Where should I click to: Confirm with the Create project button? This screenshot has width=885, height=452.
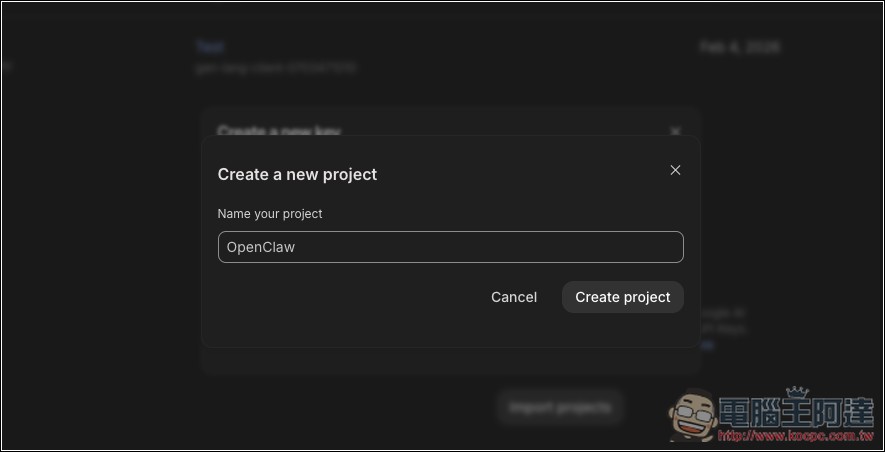coord(622,297)
